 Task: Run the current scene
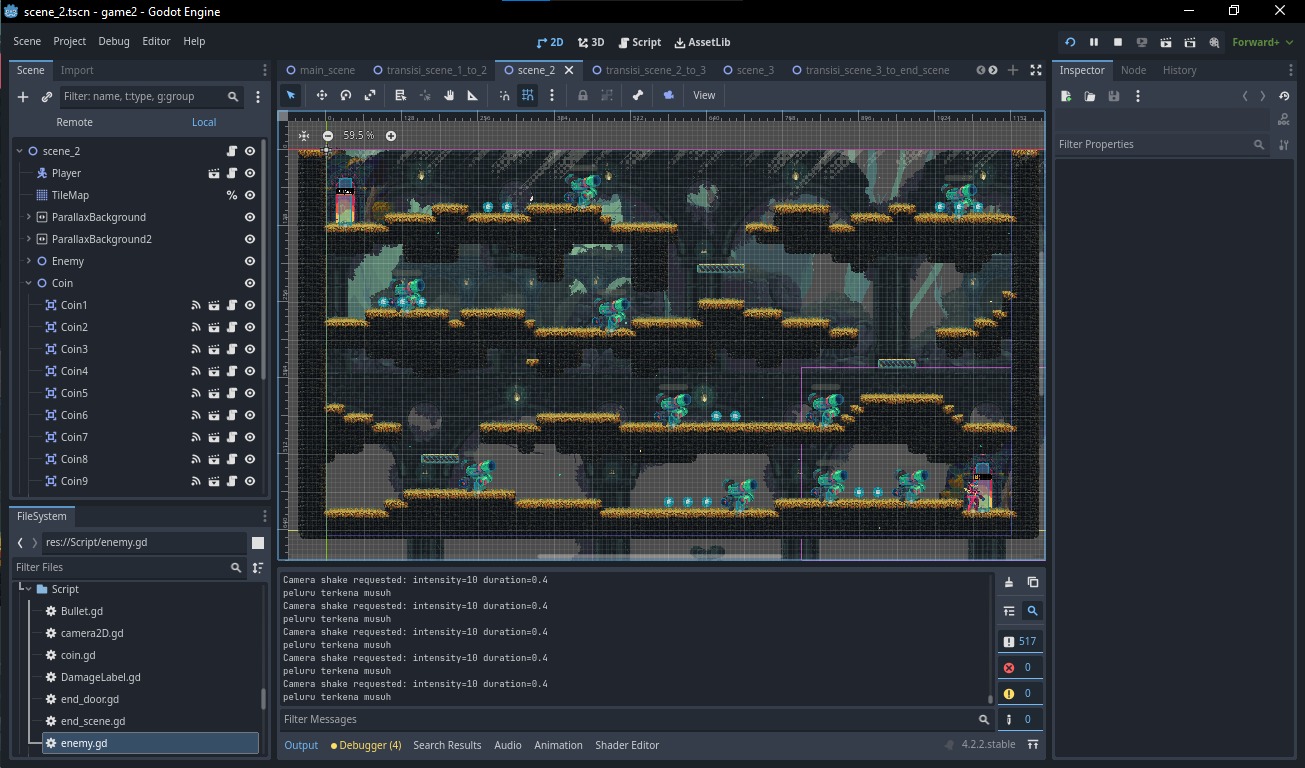pos(1166,42)
